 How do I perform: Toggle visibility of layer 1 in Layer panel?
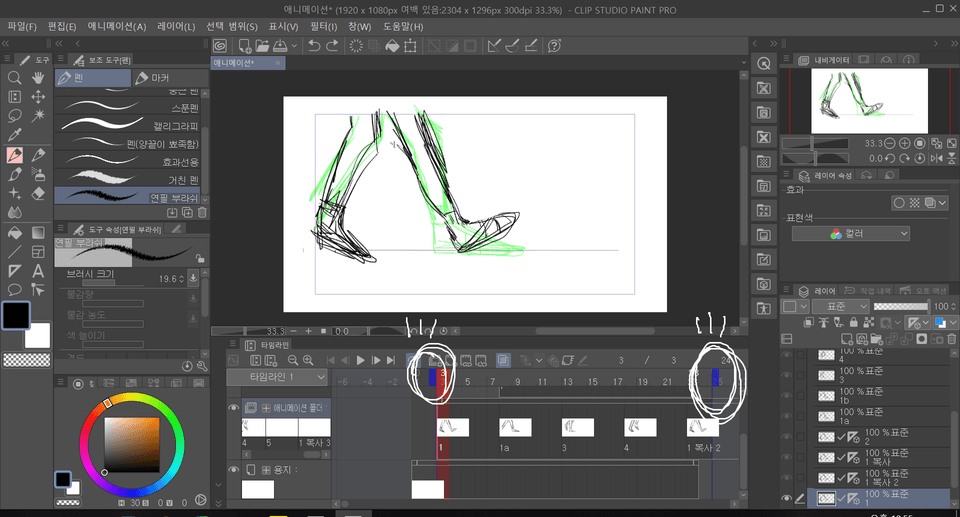click(787, 499)
